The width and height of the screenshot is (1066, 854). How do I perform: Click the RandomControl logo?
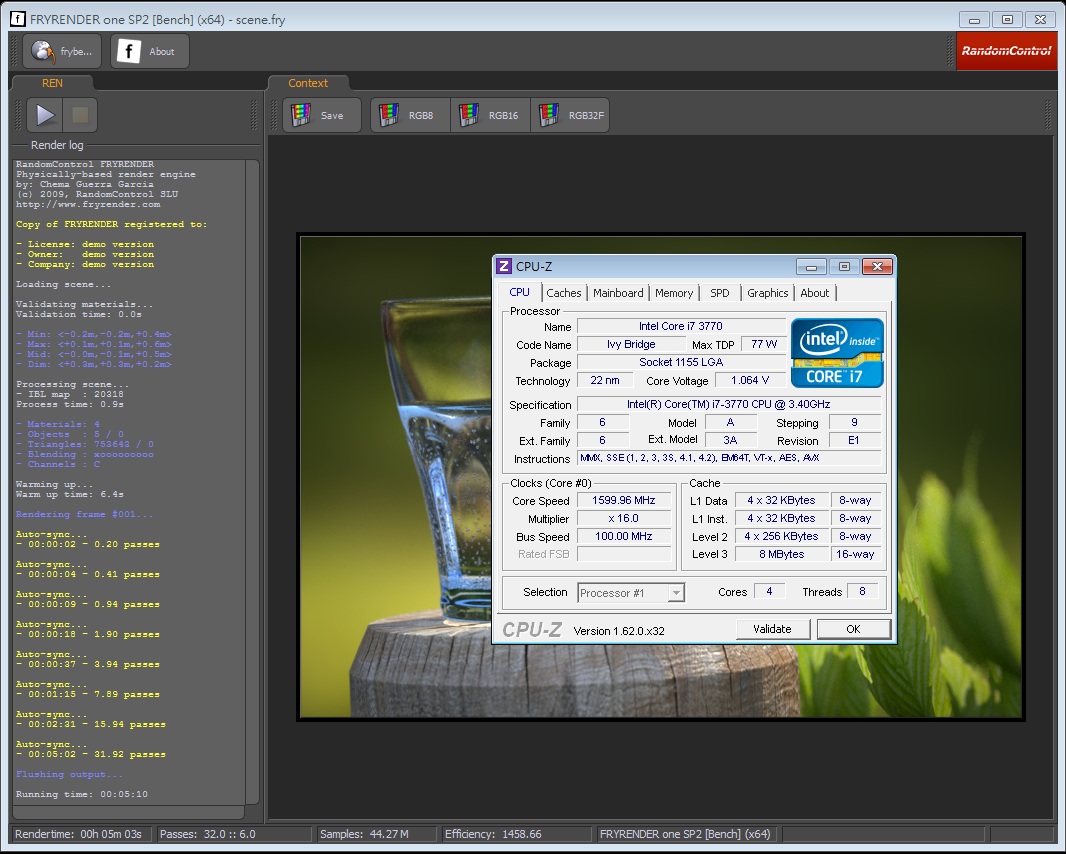click(1005, 51)
